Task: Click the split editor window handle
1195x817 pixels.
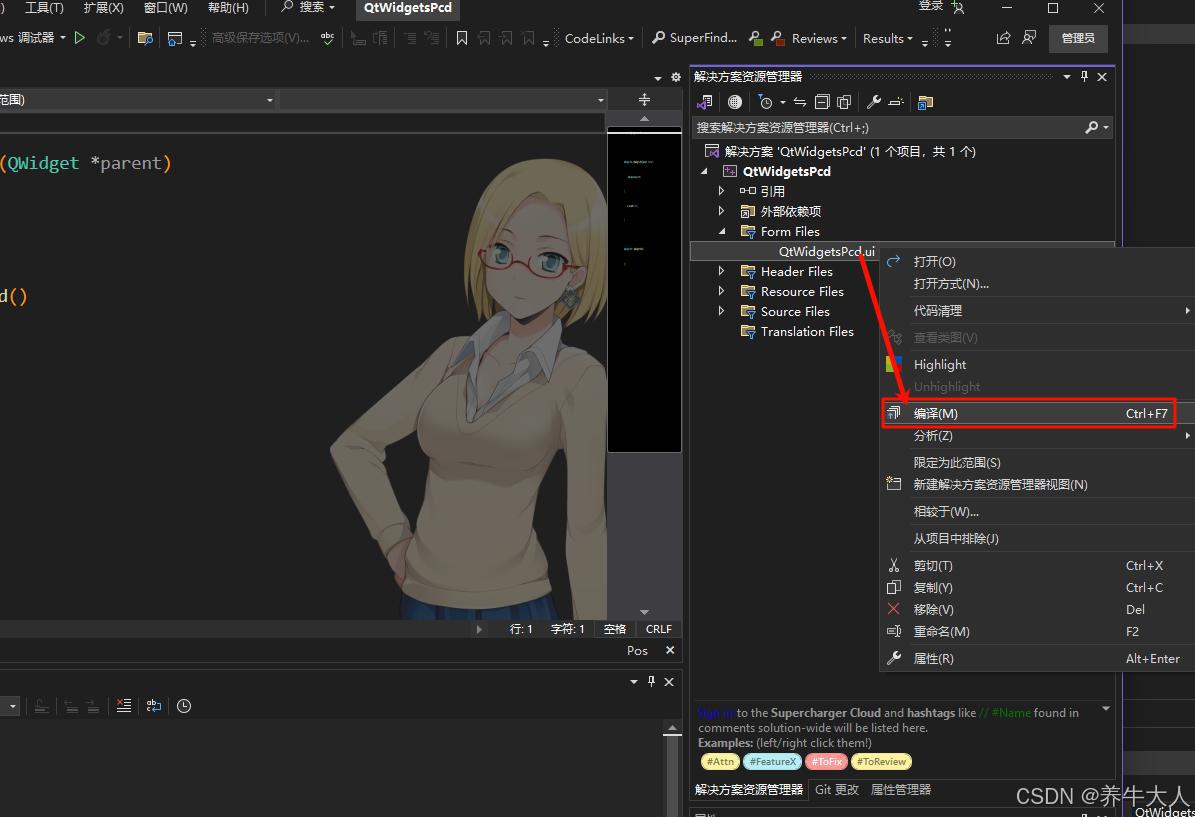Action: pyautogui.click(x=644, y=100)
